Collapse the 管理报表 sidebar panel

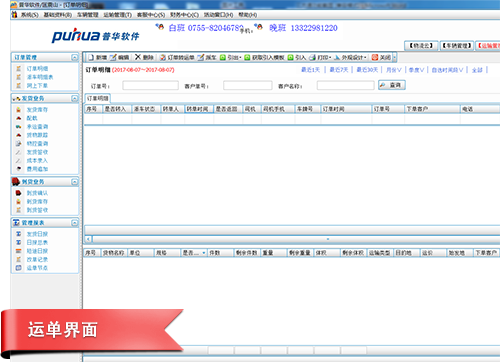[75, 223]
